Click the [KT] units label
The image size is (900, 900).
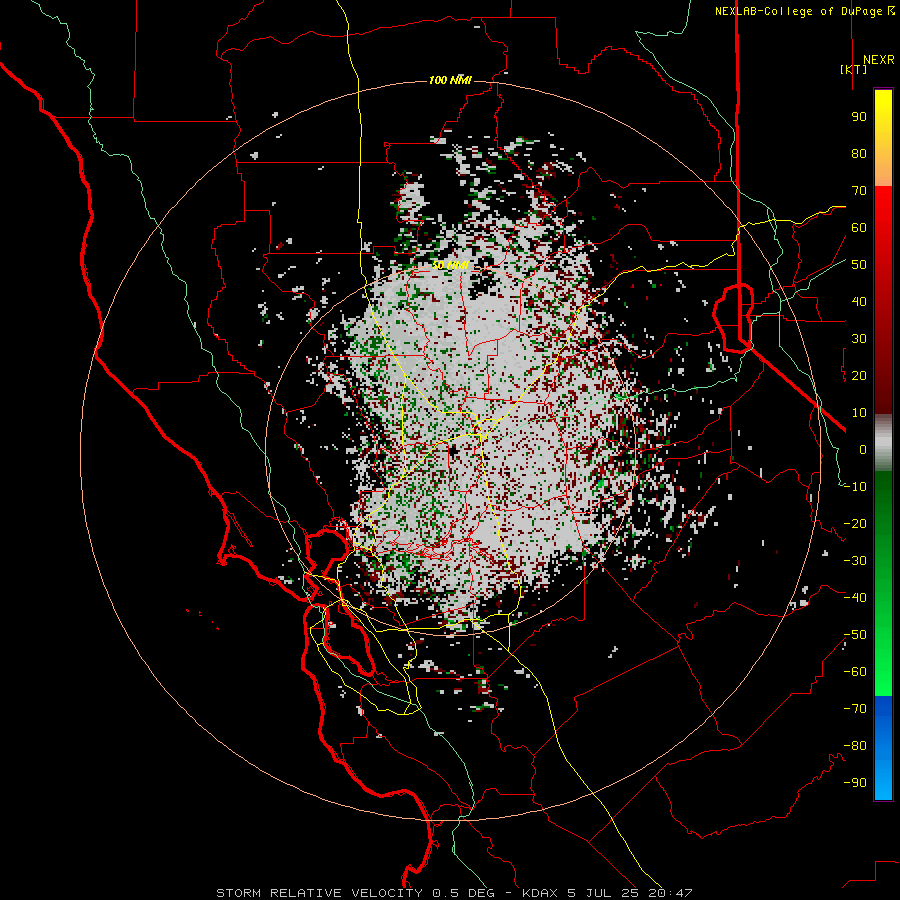854,69
